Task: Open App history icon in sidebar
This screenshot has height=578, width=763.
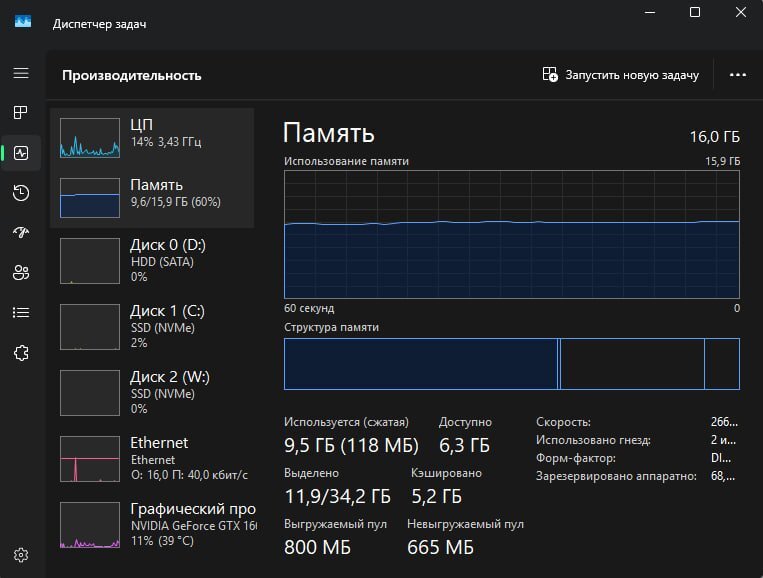Action: 21,193
